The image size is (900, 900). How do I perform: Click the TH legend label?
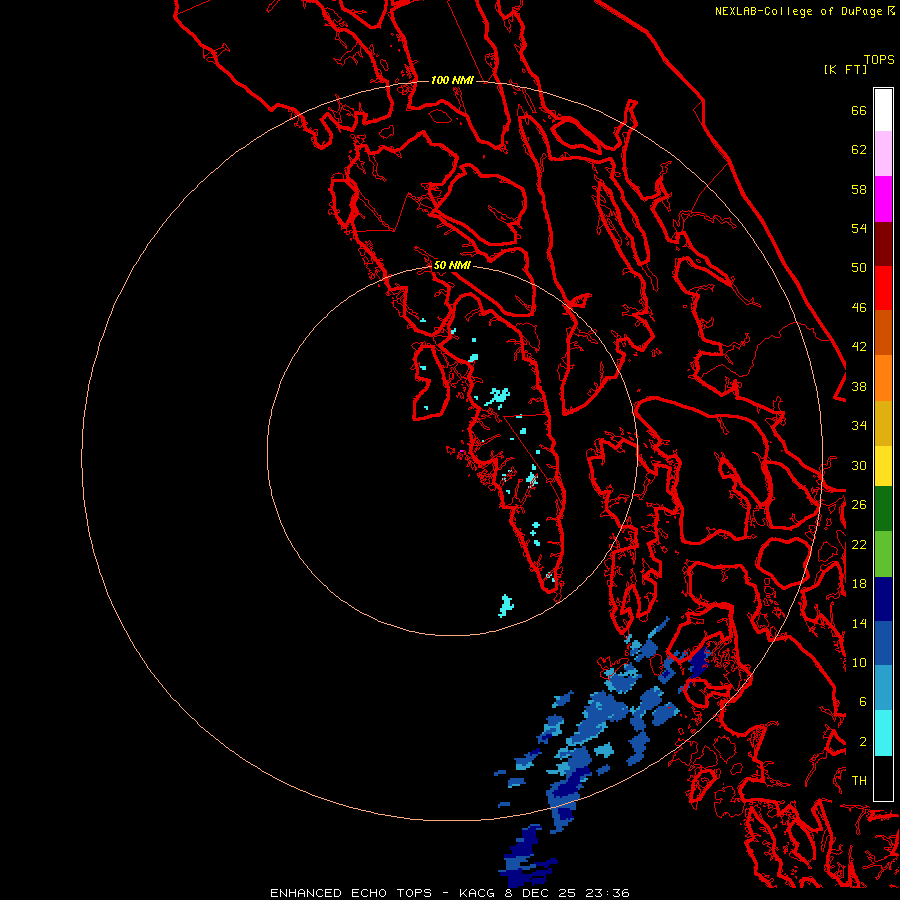(859, 781)
